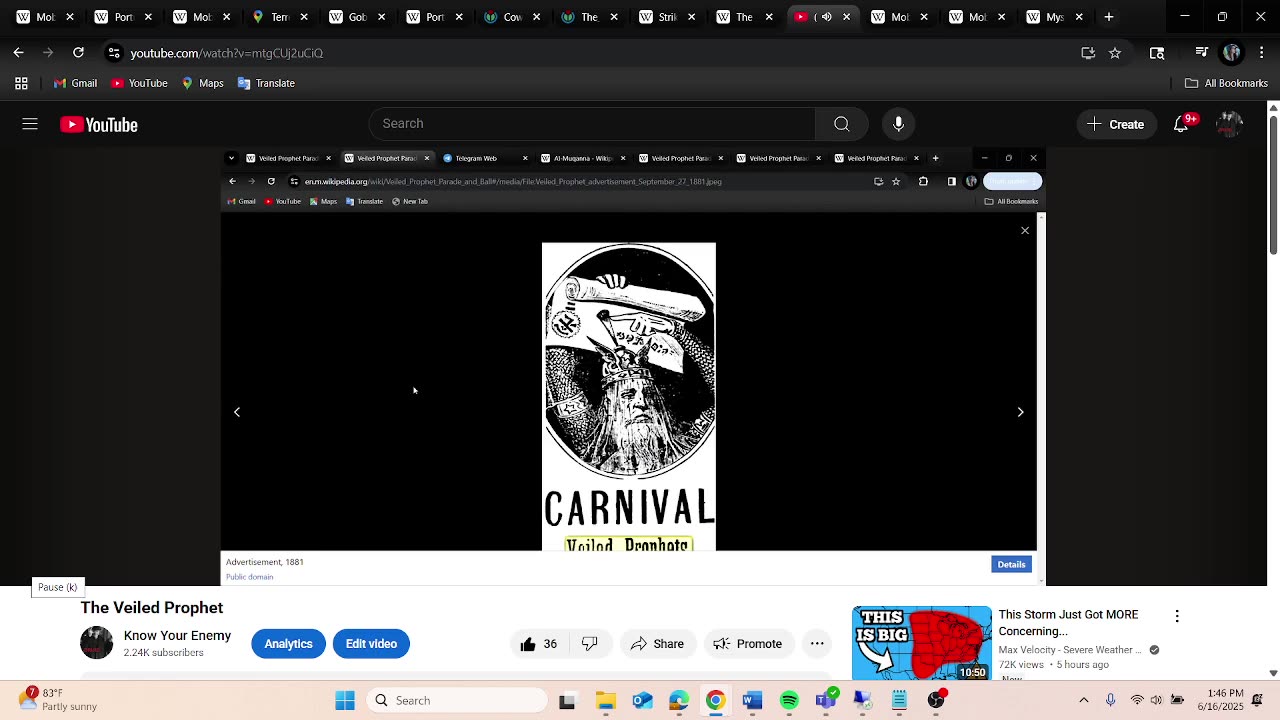1280x720 pixels.
Task: Reload the page in Chrome
Action: 78,53
